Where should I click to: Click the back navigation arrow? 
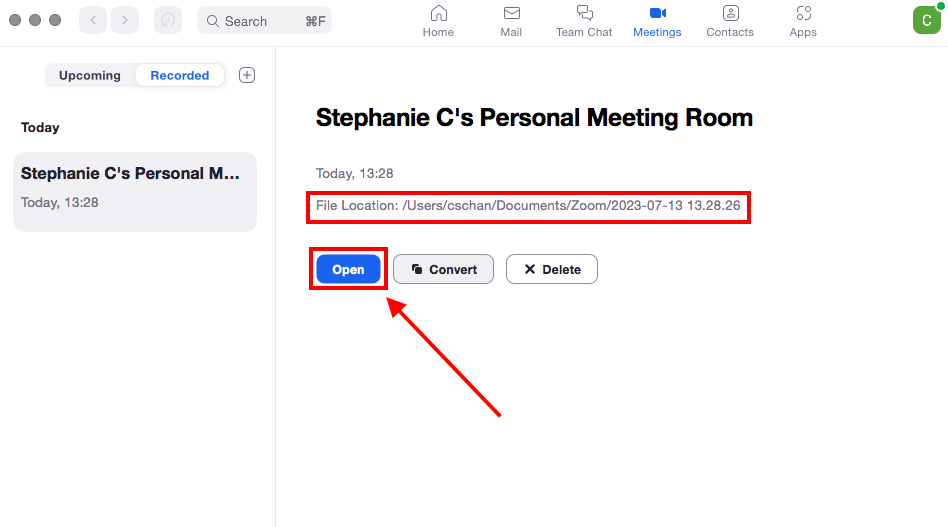[93, 21]
